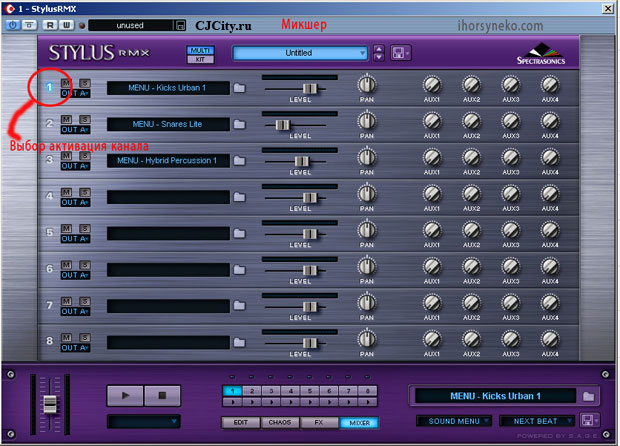The width and height of the screenshot is (620, 446).
Task: Click the MENU - Kicks Urban 1 name field
Action: tap(168, 88)
